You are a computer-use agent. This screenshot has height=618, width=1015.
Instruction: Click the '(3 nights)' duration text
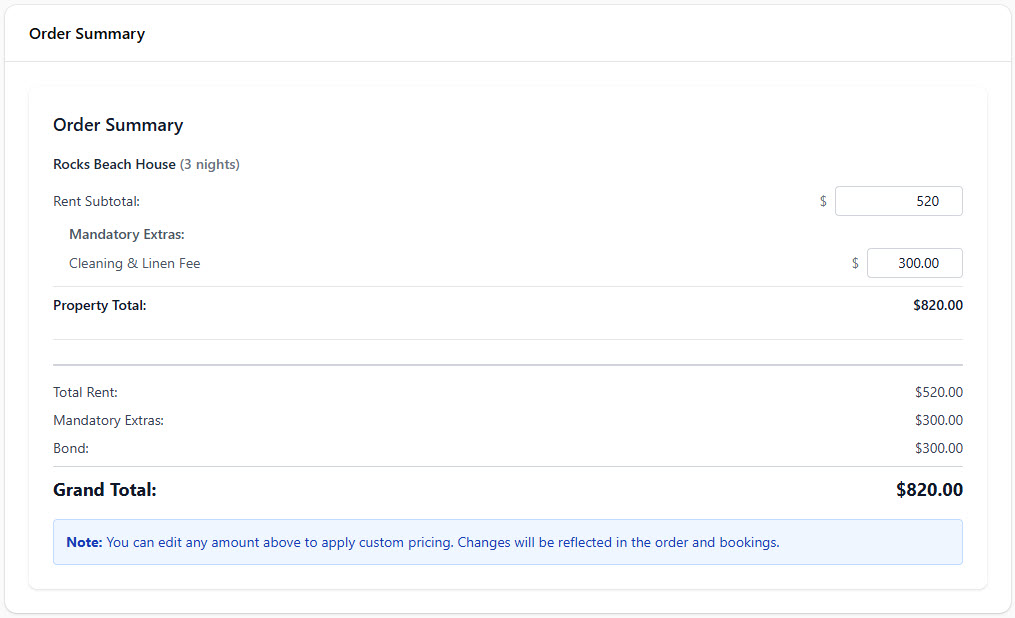tap(210, 164)
